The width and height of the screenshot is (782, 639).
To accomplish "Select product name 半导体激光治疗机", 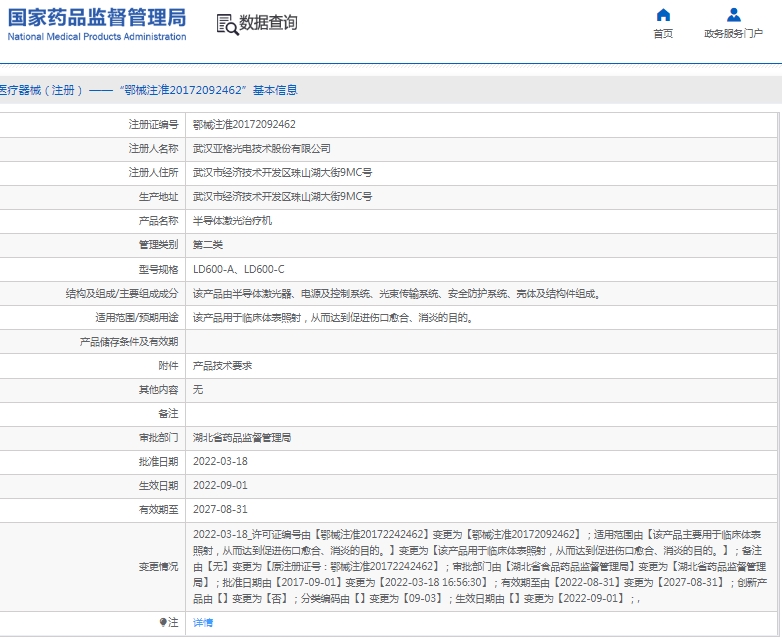I will tap(232, 220).
